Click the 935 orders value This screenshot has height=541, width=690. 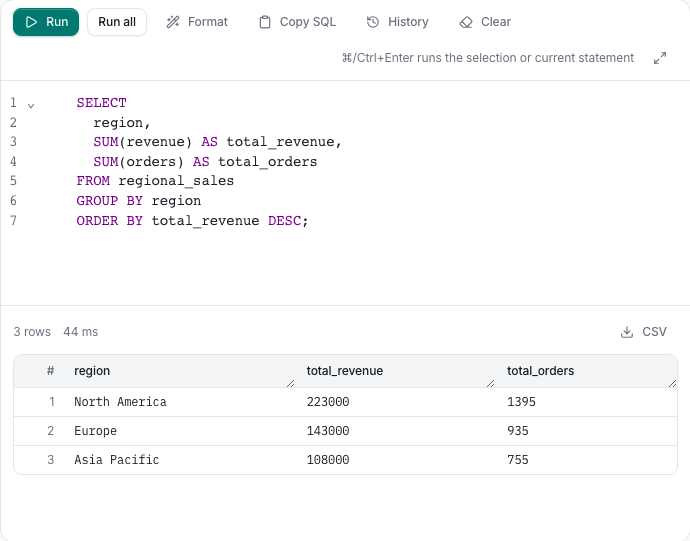(518, 431)
